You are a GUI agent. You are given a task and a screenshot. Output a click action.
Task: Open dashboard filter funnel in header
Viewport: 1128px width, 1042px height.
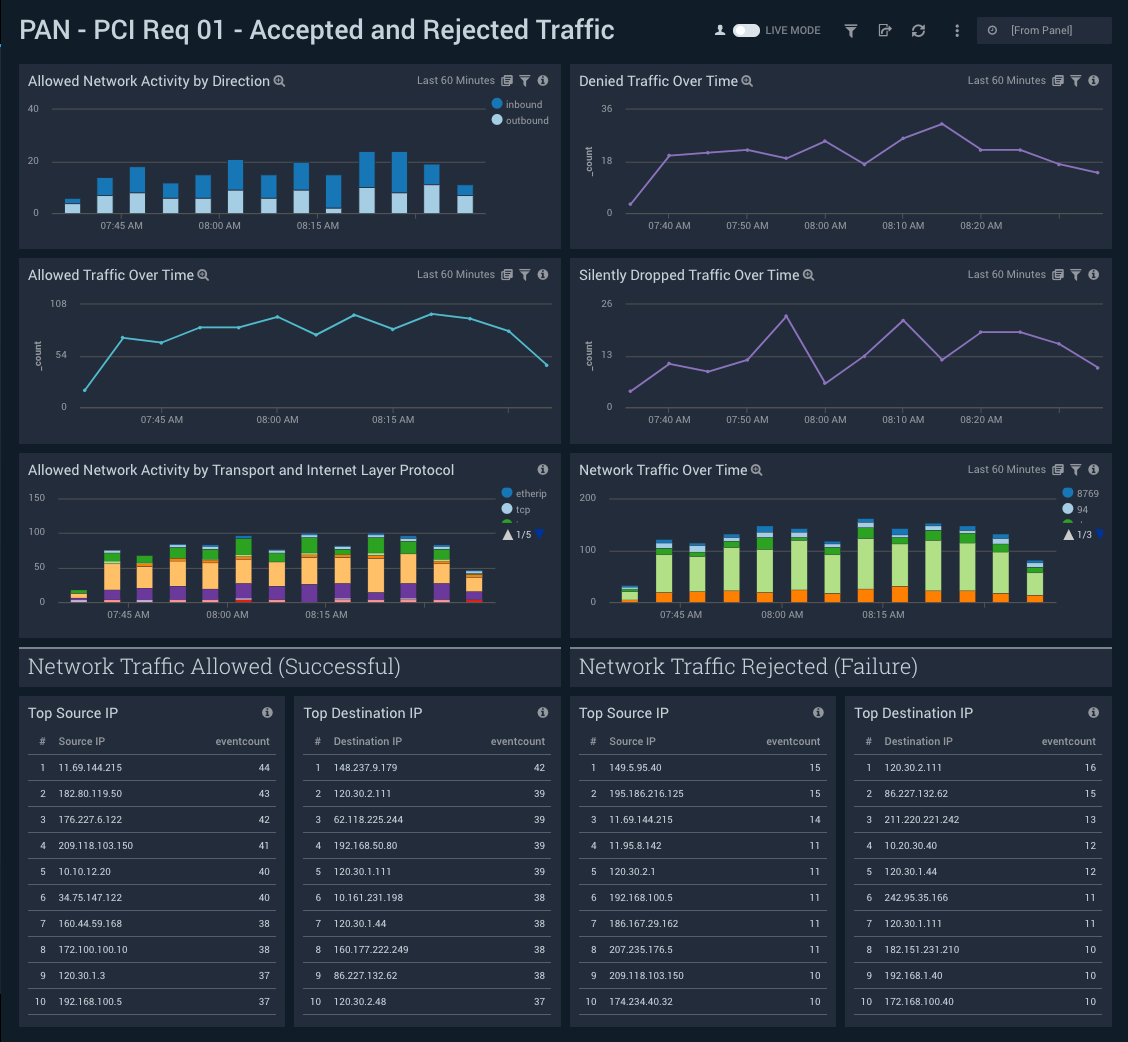pos(851,31)
